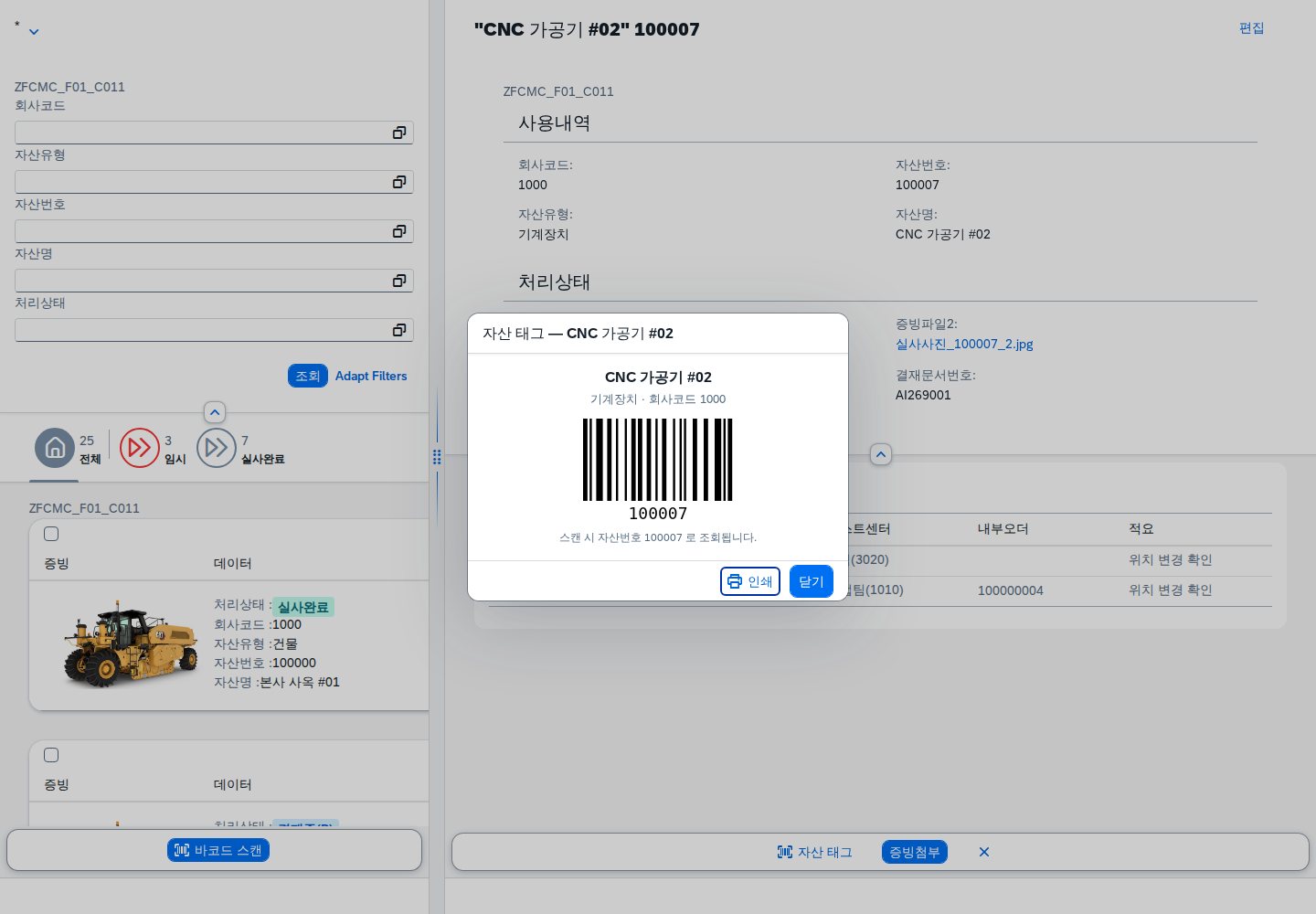Click the 자산번호 filter input field
This screenshot has width=1316, height=914.
214,231
